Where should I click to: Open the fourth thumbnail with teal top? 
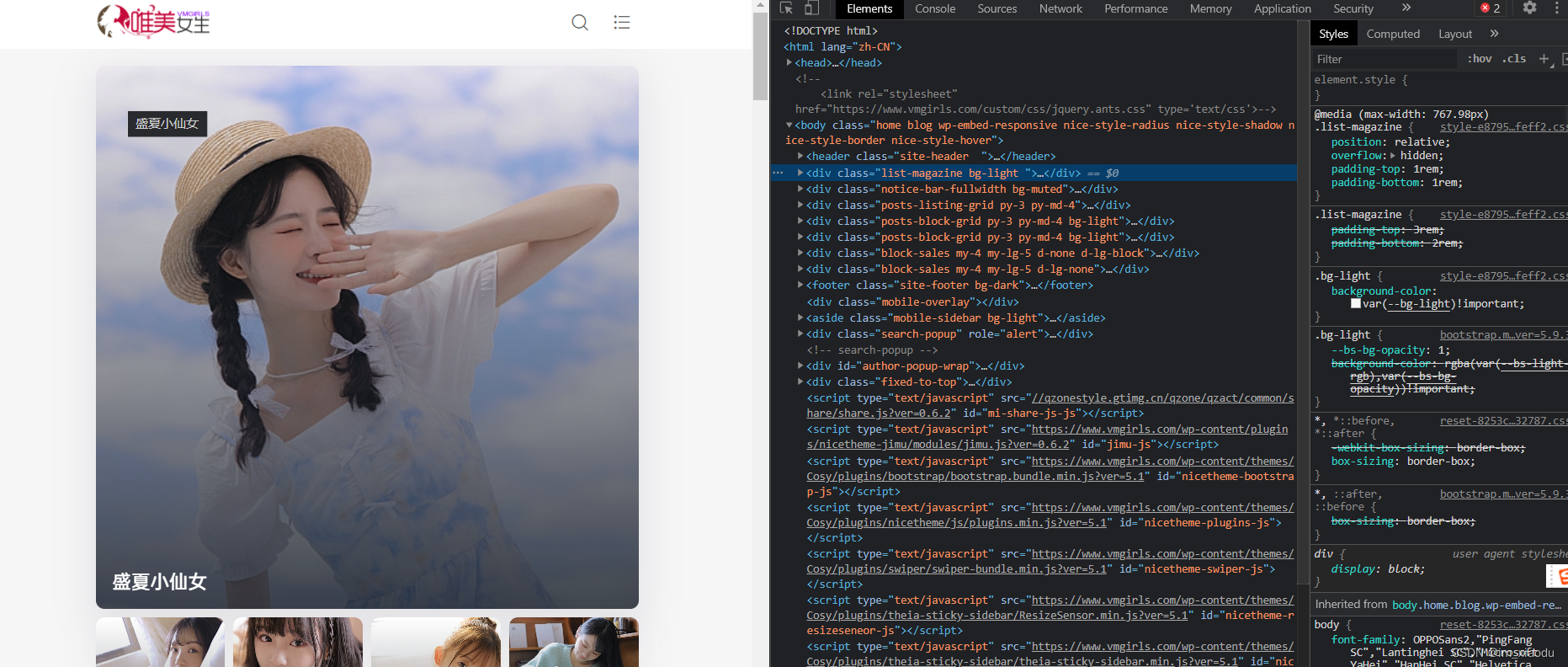[x=574, y=642]
